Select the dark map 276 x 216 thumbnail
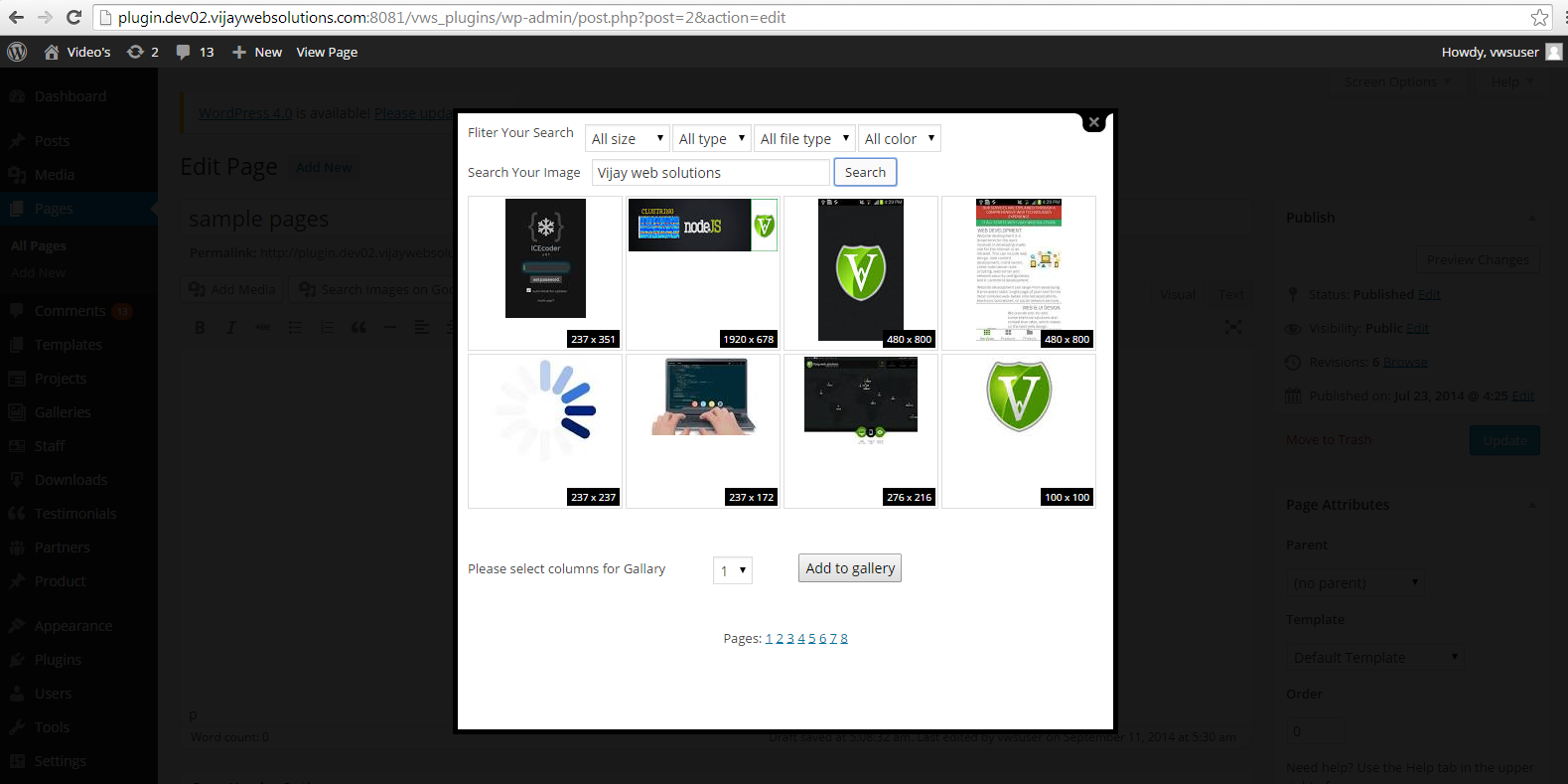The image size is (1568, 784). click(861, 431)
